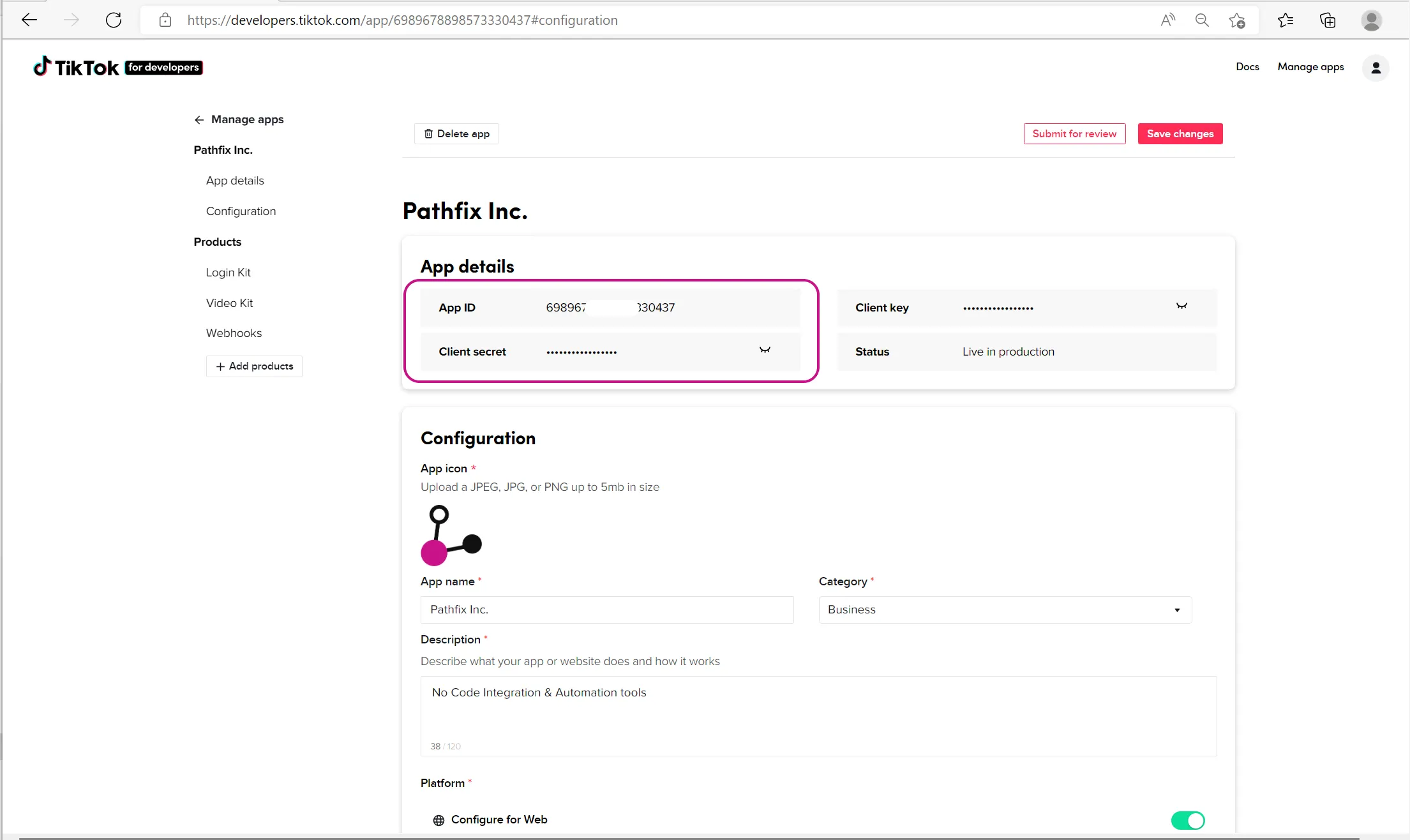The width and height of the screenshot is (1410, 840).
Task: Open Login Kit in sidebar
Action: [228, 273]
